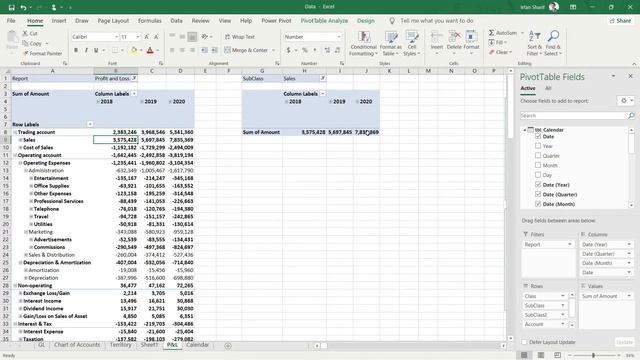Open Report filter dropdown in cell B1

(x=134, y=78)
